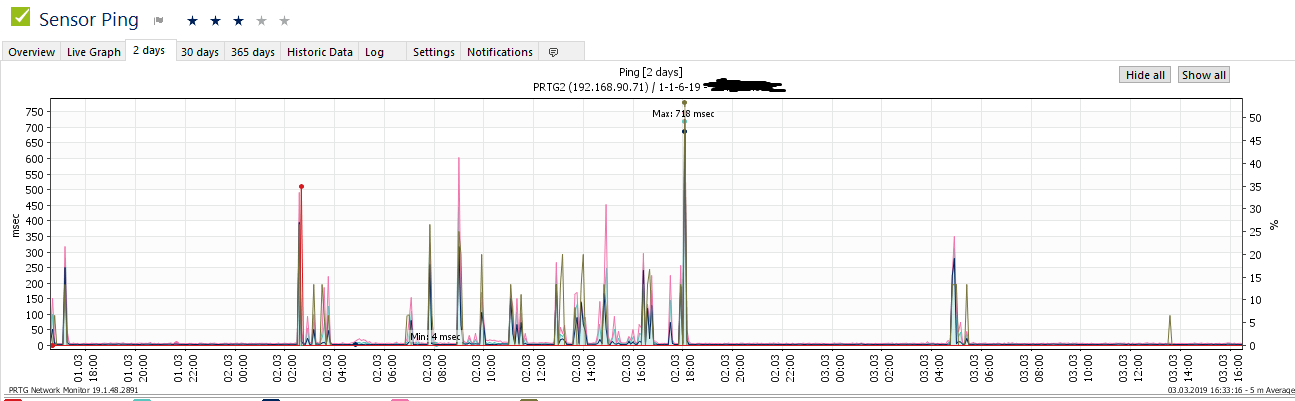This screenshot has height=401, width=1295.
Task: Open the Historic Data tab
Action: click(x=320, y=52)
